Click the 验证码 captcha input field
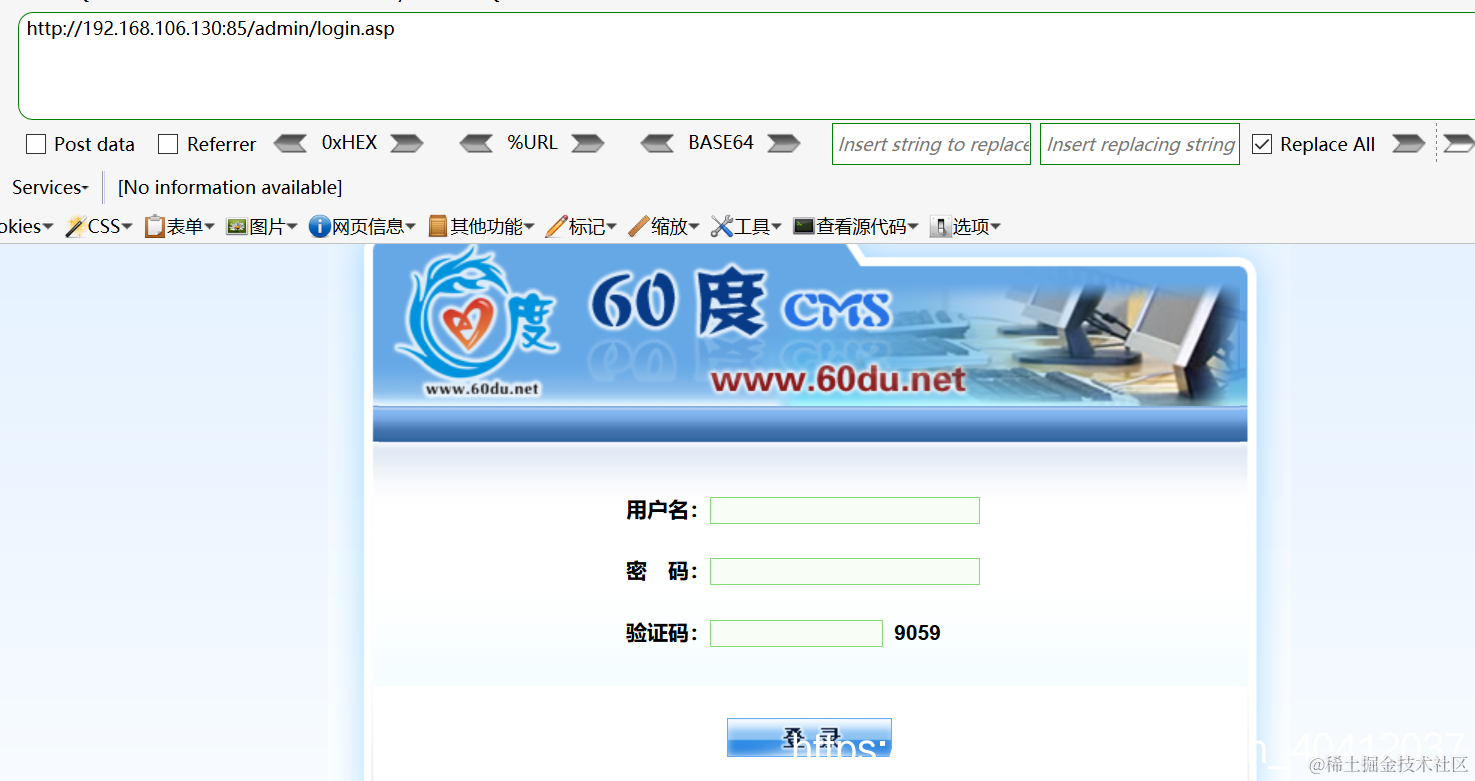Image resolution: width=1475 pixels, height=781 pixels. pos(796,633)
